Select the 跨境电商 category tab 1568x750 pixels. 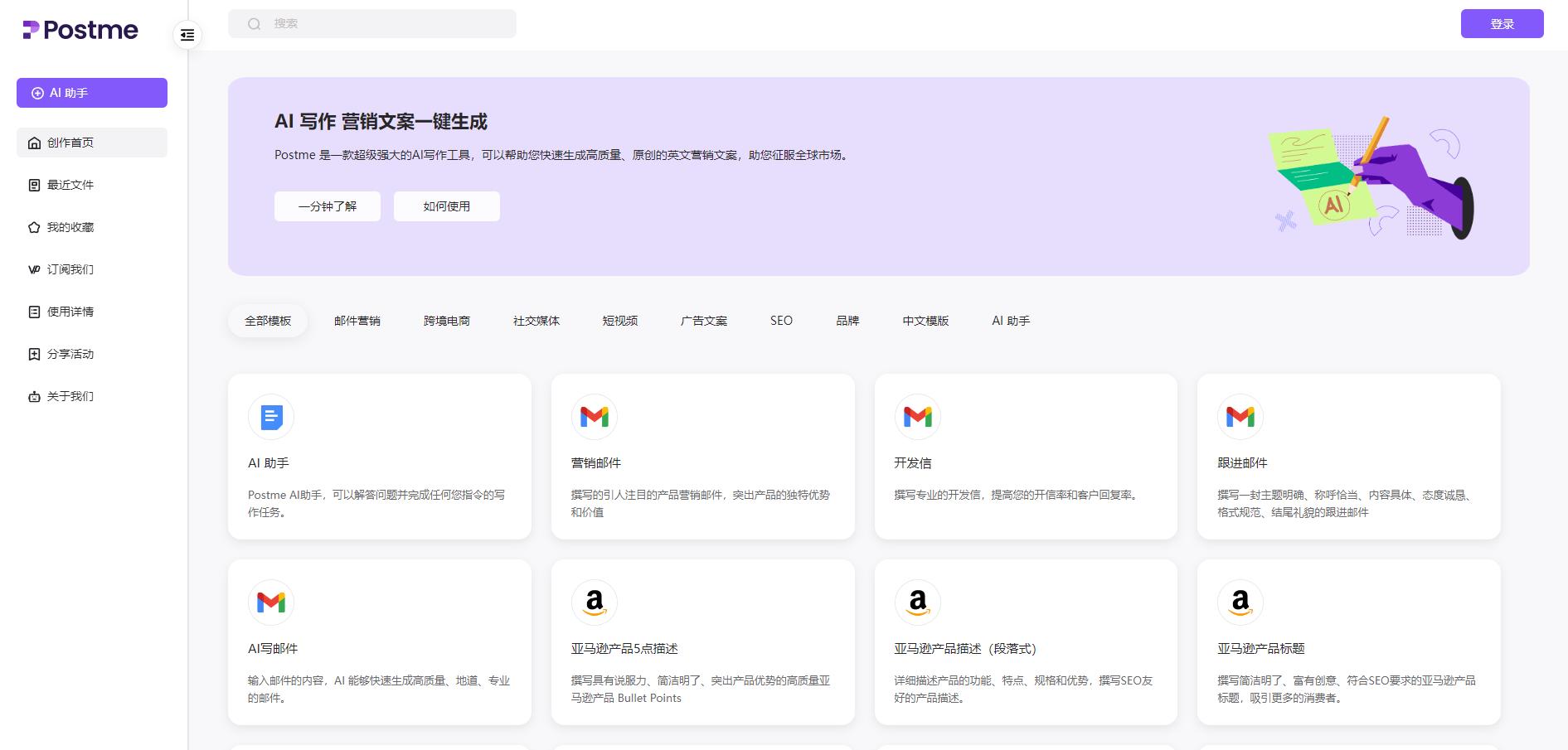pyautogui.click(x=447, y=321)
